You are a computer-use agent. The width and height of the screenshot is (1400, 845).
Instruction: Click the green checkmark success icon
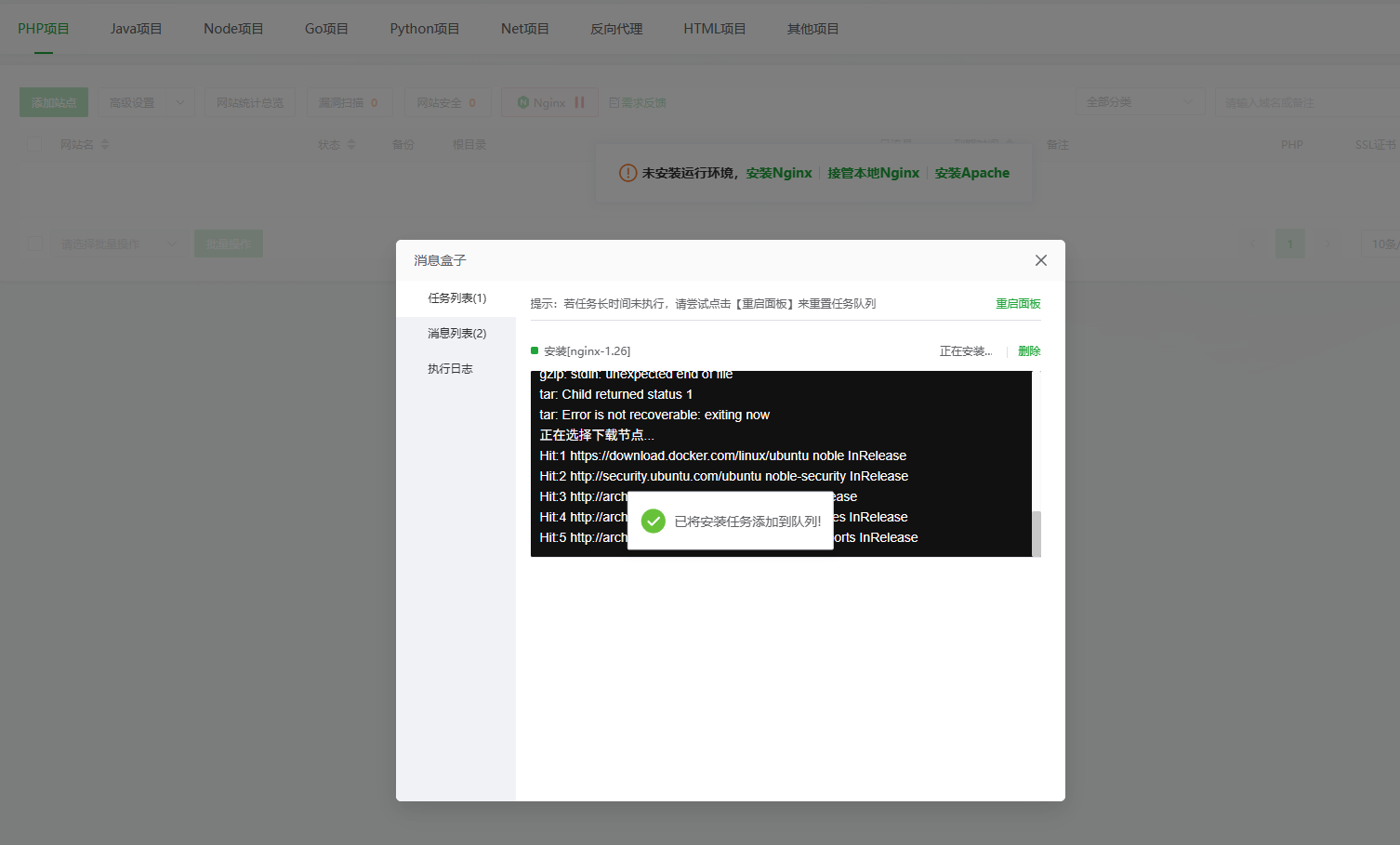(x=654, y=522)
